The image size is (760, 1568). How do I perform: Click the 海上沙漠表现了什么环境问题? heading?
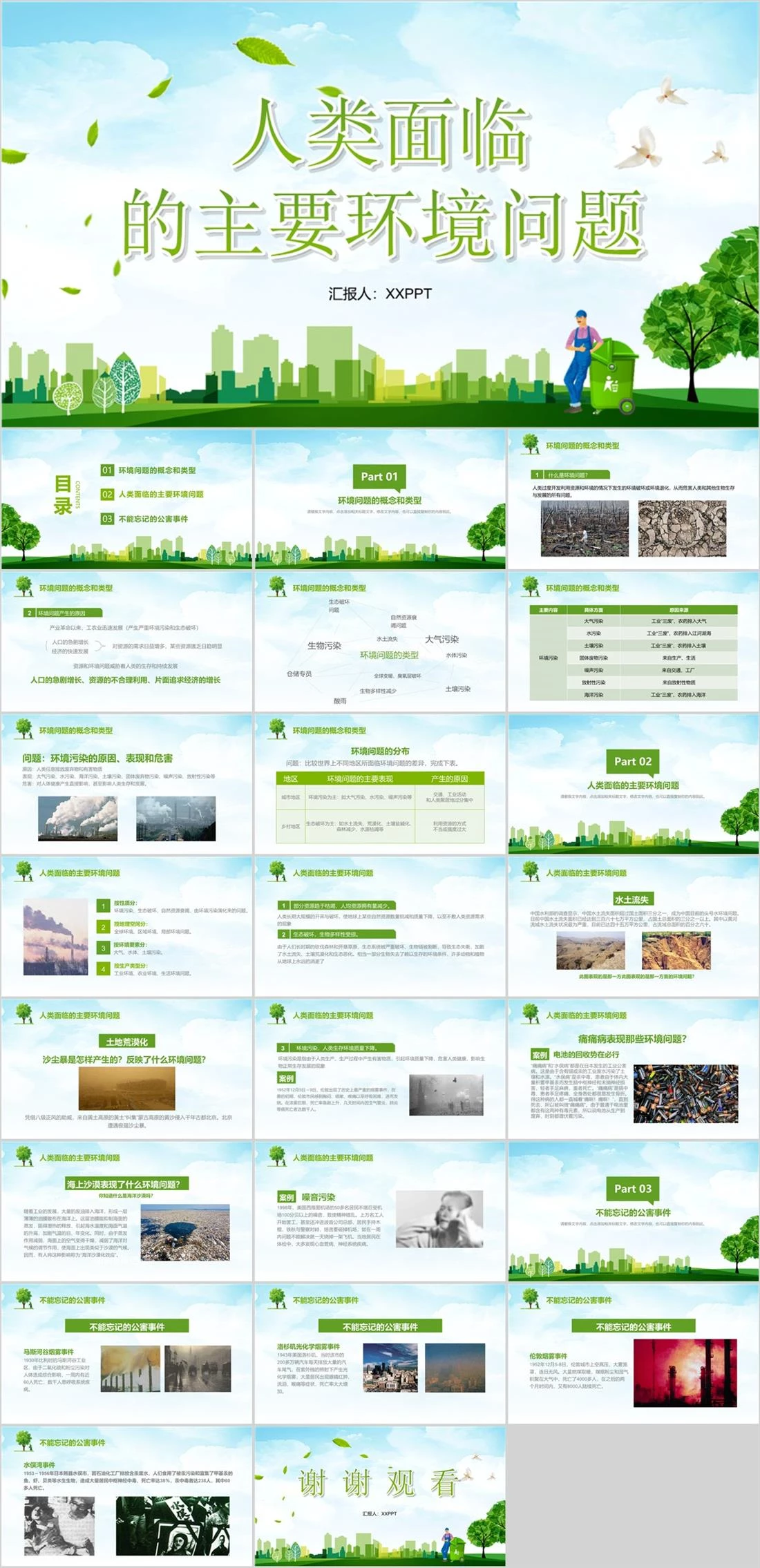[127, 1184]
